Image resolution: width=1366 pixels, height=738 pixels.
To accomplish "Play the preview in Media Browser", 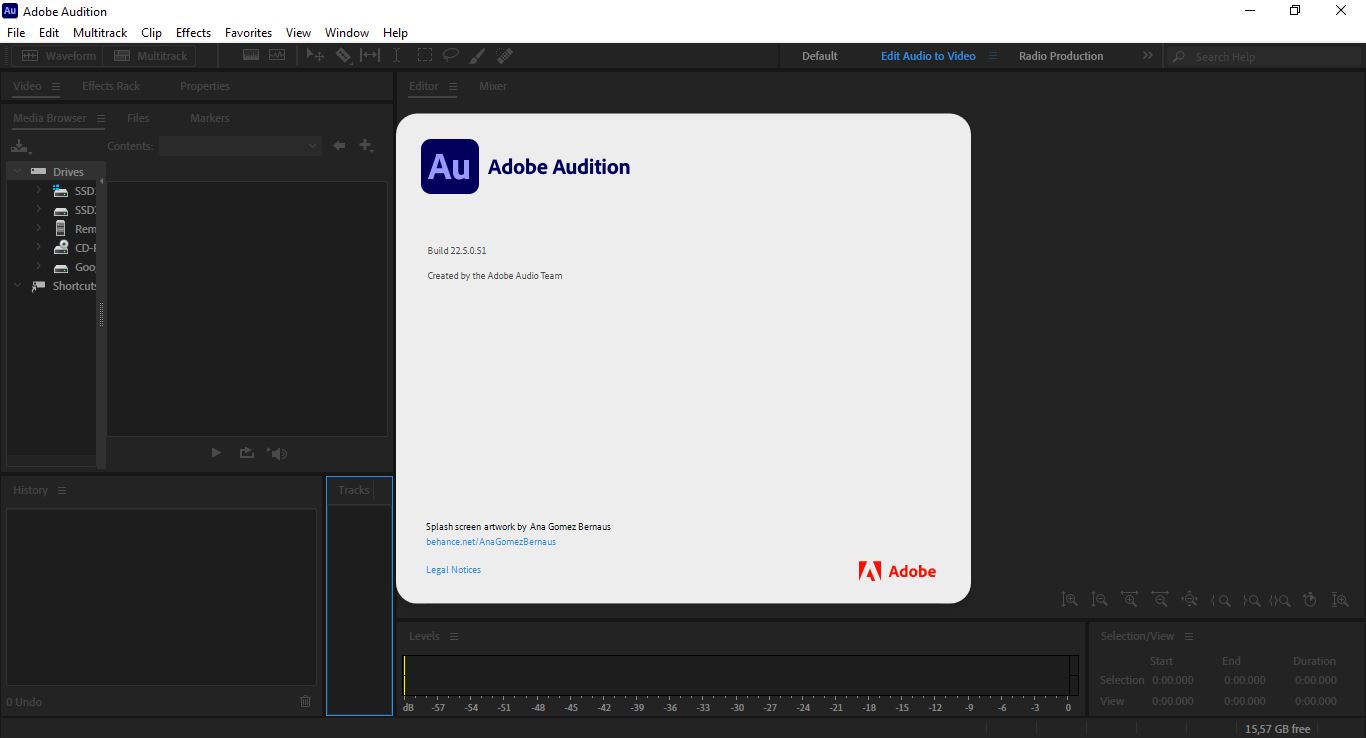I will (216, 453).
